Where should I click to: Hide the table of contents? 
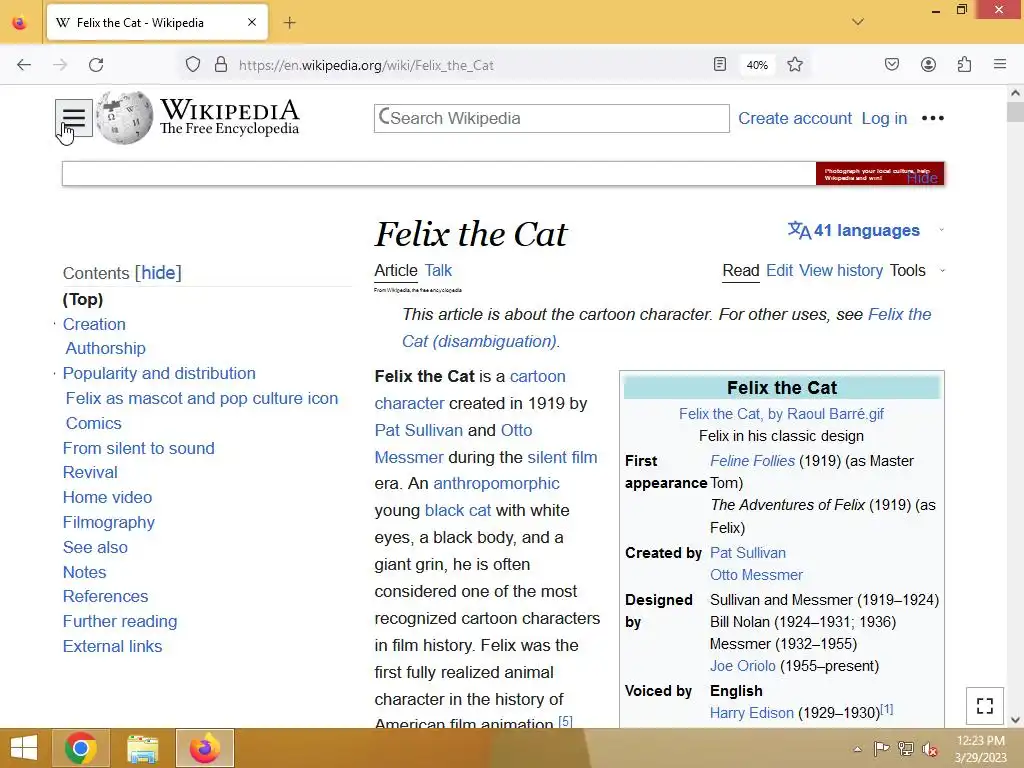click(158, 273)
